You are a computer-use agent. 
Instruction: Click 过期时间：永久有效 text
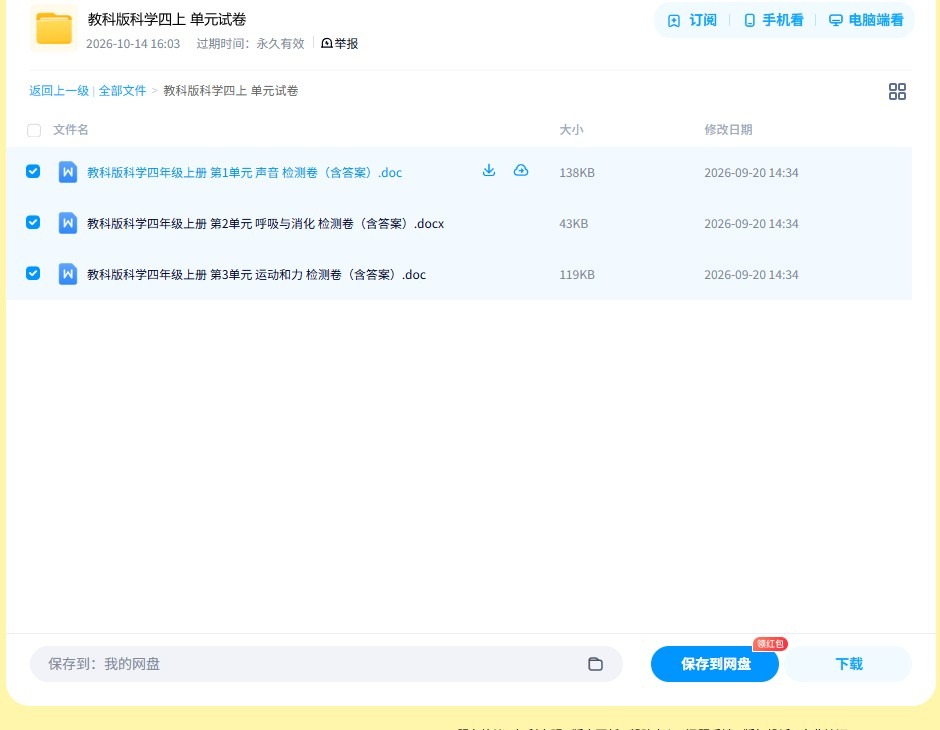[x=251, y=44]
